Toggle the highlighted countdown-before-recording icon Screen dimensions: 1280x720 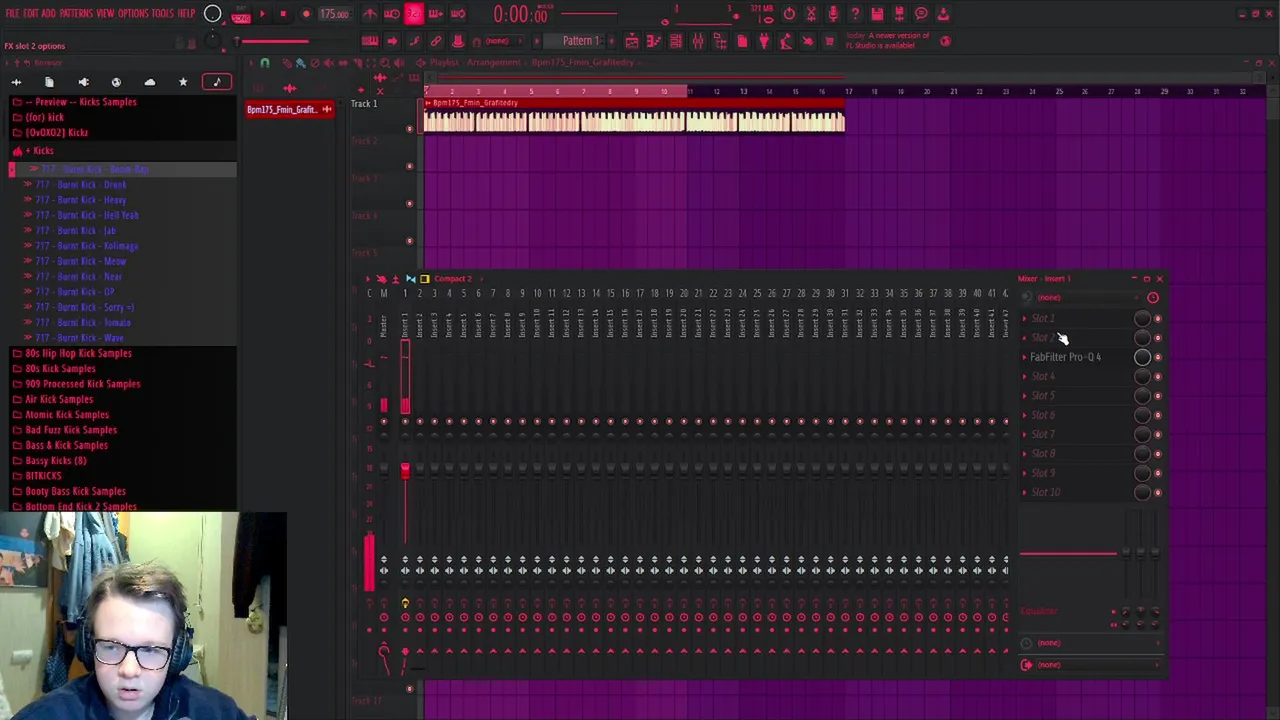tap(413, 14)
